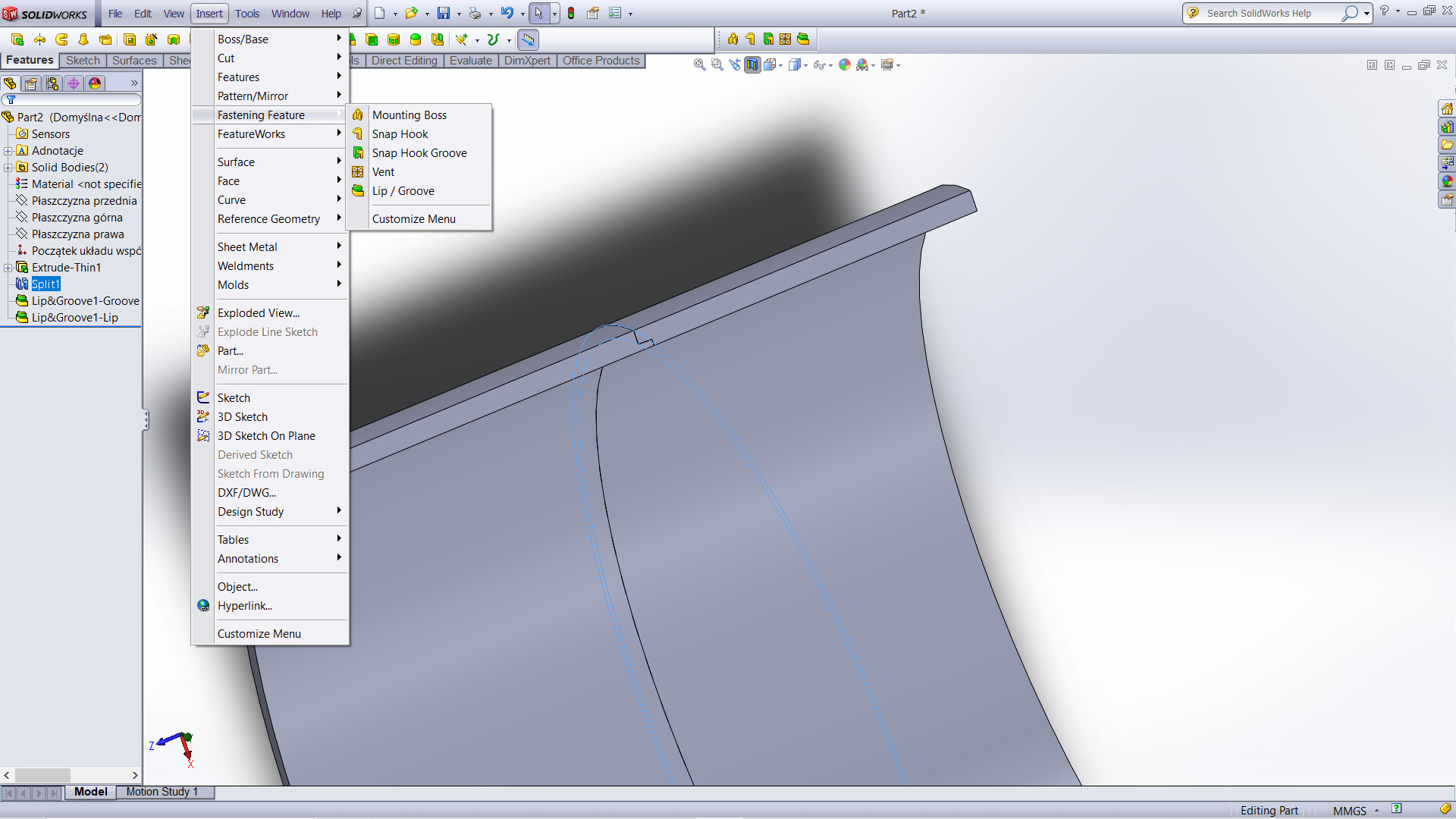Open the Search SolidWorks Help dropdown arrow
Viewport: 1456px width, 819px height.
[1367, 14]
